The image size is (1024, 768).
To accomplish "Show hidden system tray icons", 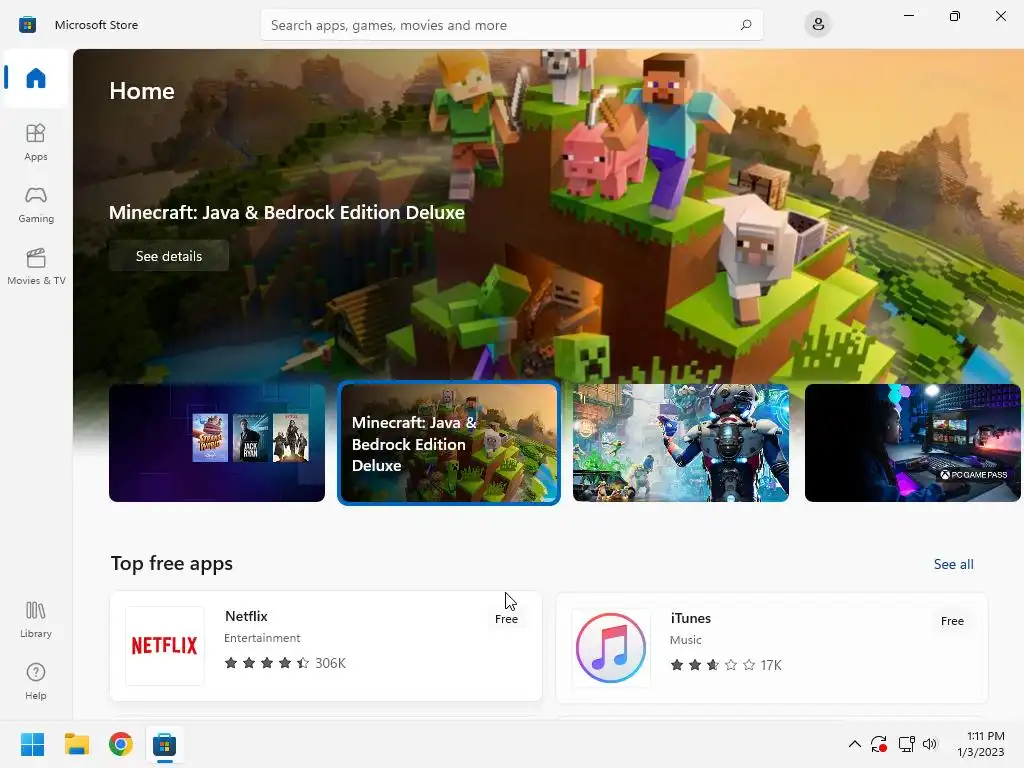I will pos(854,744).
